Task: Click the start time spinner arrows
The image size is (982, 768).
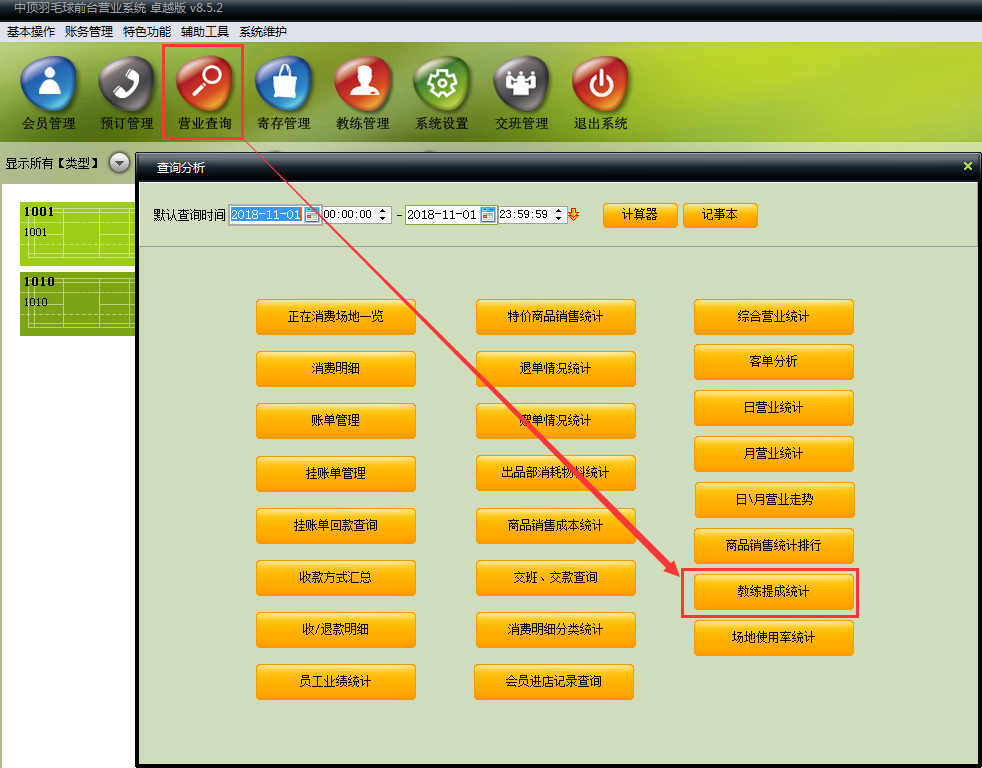Action: pyautogui.click(x=384, y=215)
